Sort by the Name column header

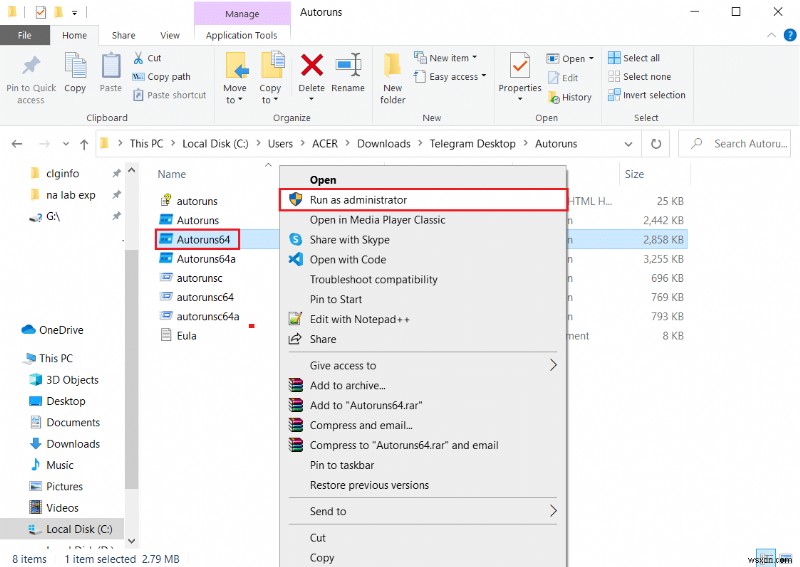tap(172, 174)
